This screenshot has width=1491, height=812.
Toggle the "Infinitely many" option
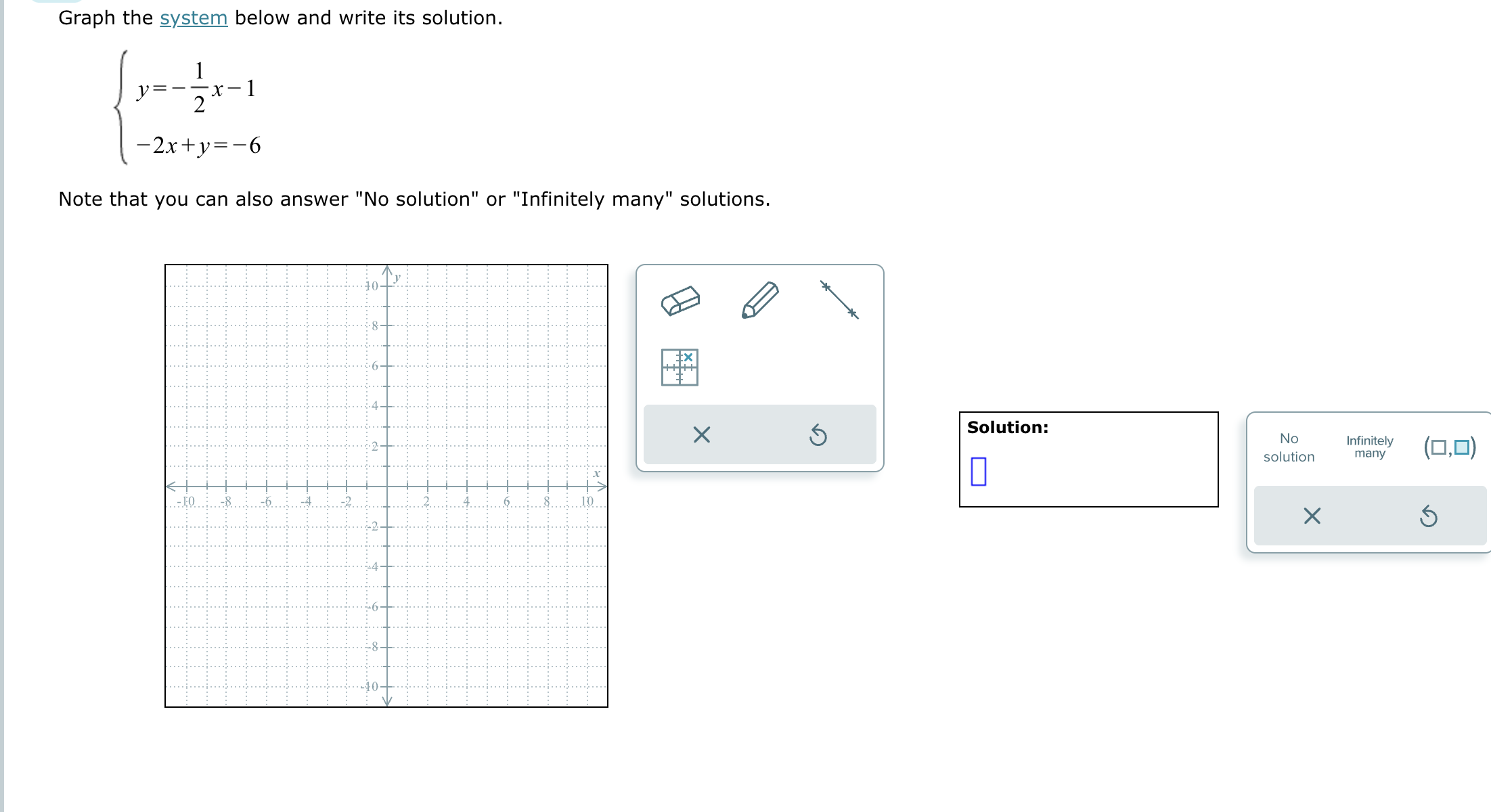[1369, 447]
